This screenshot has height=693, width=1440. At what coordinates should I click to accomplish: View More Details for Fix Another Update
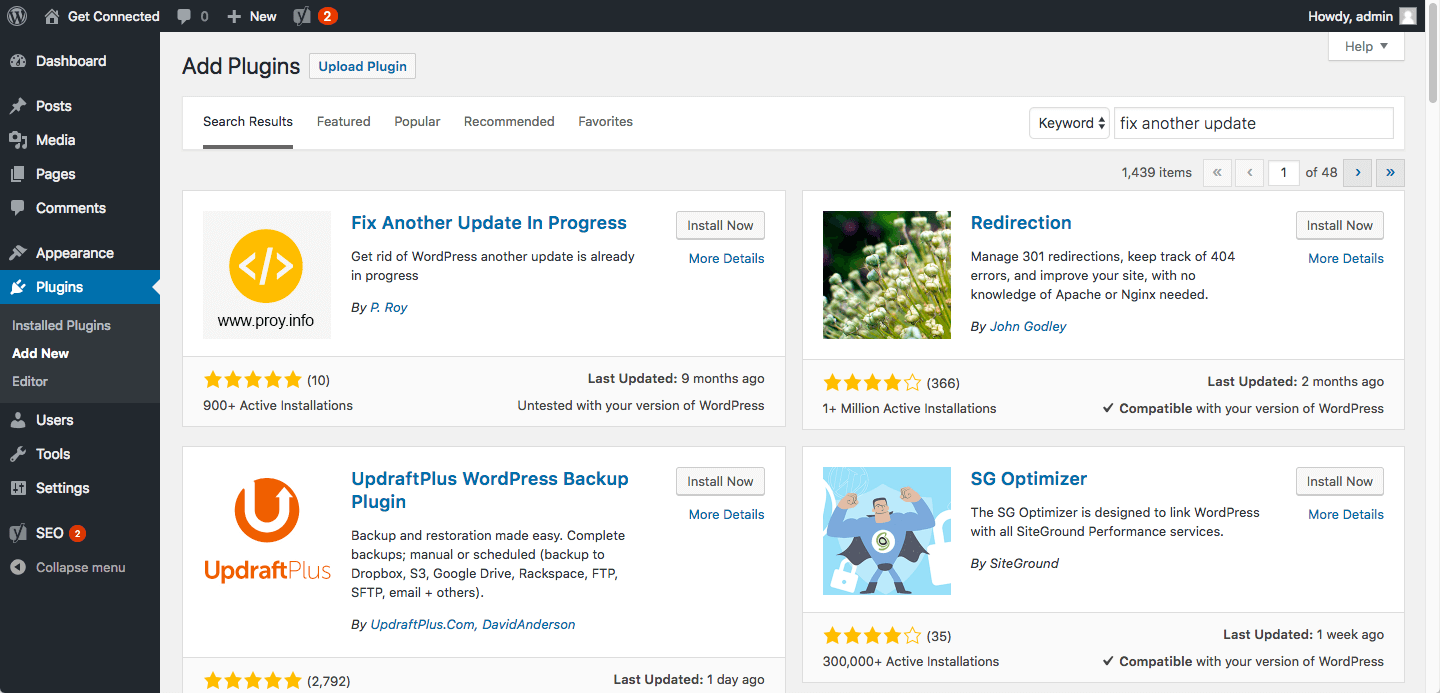tap(727, 258)
